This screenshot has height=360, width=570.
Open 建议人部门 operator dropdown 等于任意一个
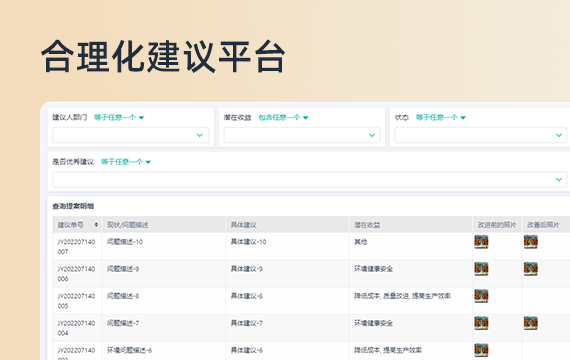[119, 117]
